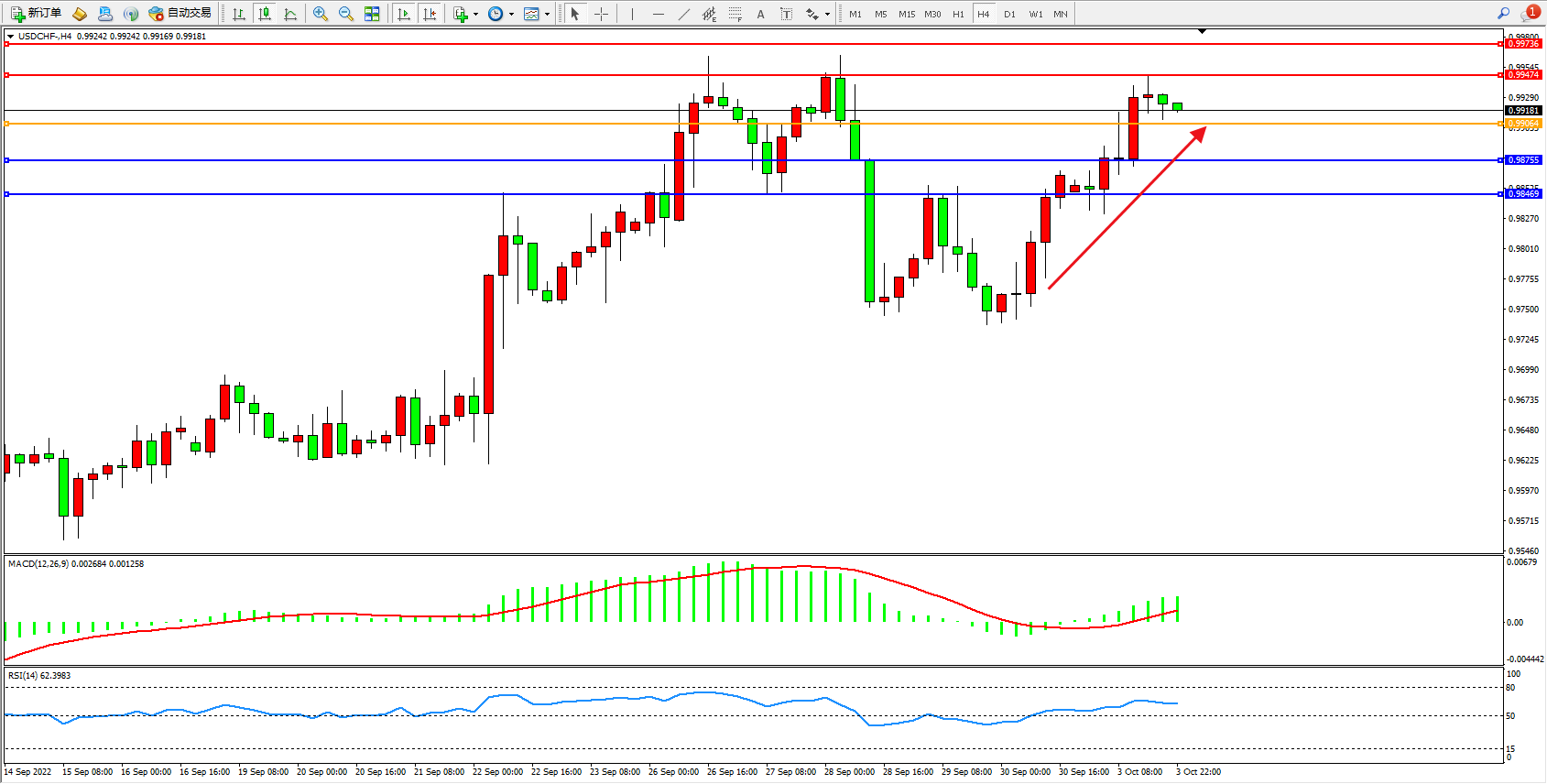
Task: Tile chart windows with the grid icon
Action: pos(372,14)
